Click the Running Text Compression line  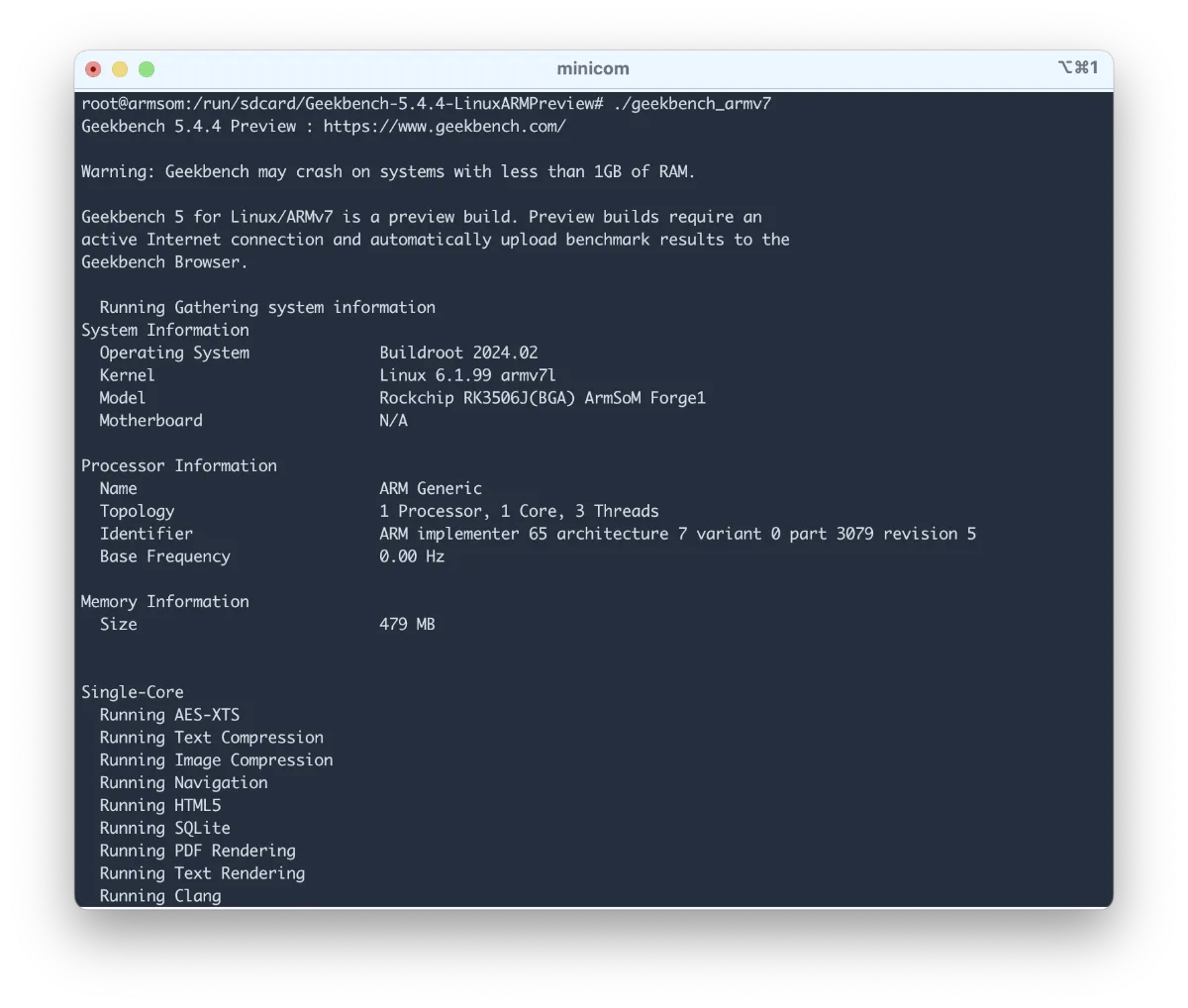[x=212, y=738]
